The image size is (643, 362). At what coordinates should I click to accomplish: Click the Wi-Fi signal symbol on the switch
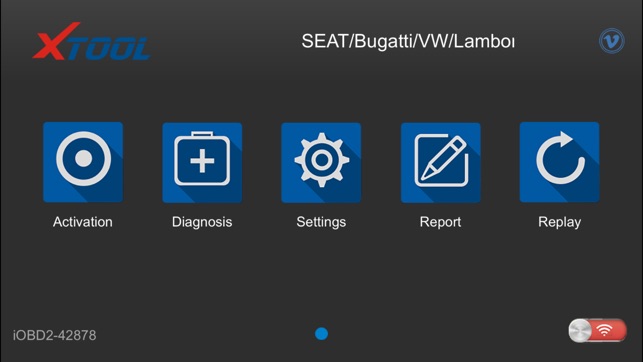tap(604, 330)
